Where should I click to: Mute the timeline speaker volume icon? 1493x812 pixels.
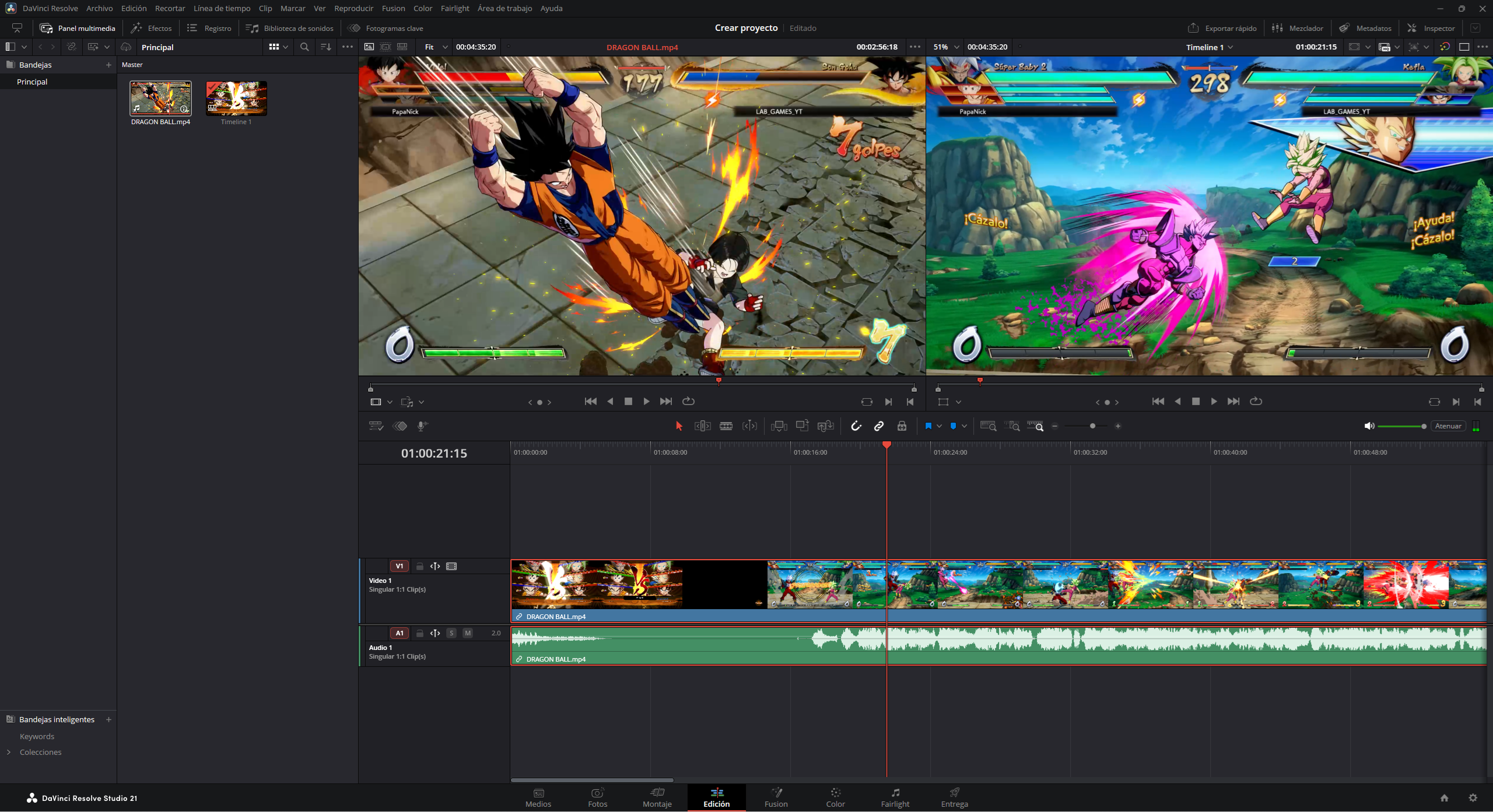click(x=1369, y=426)
